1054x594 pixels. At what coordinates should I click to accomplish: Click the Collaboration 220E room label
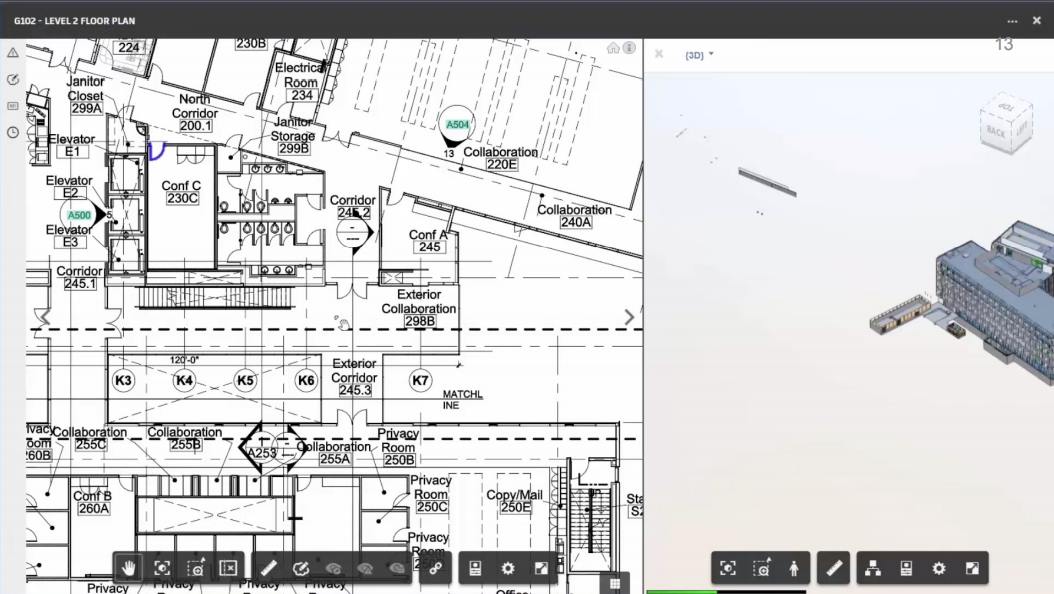(x=501, y=158)
